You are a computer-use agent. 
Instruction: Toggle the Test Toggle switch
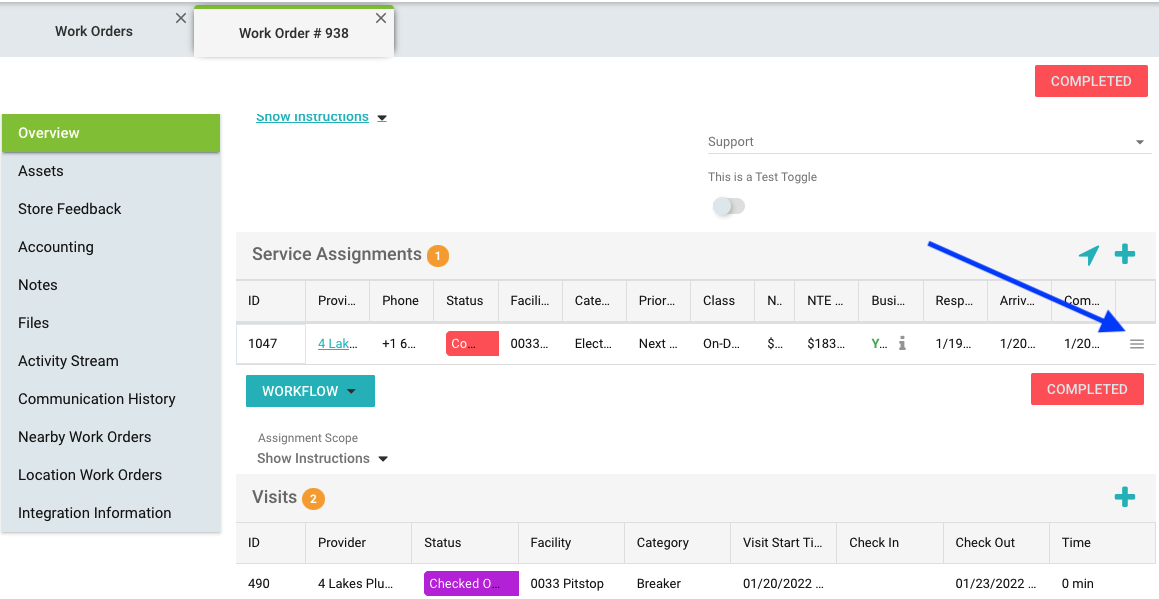(x=729, y=207)
